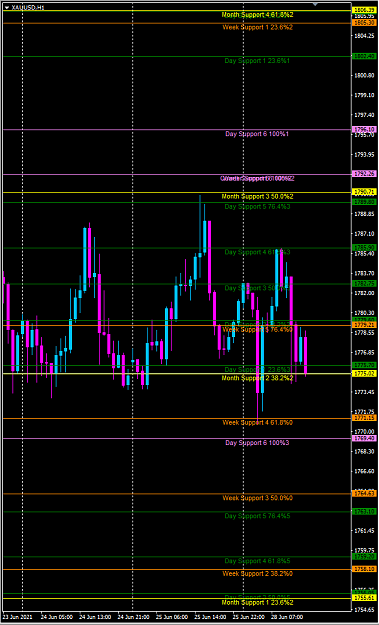Click the 1804.25 price scale value
This screenshot has height=625, width=379.
tap(363, 36)
